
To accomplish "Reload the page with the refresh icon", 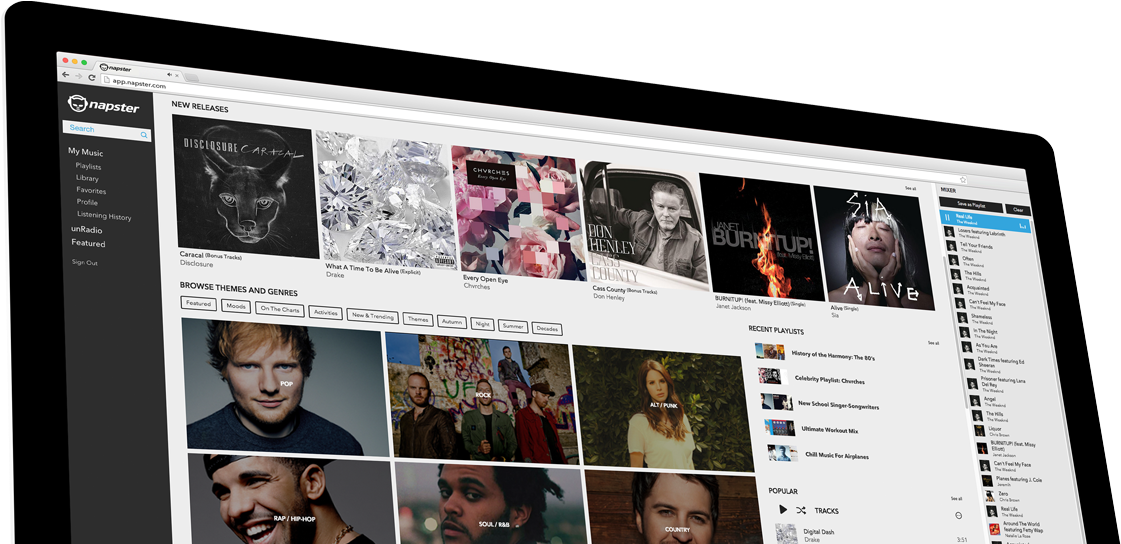I will click(92, 78).
